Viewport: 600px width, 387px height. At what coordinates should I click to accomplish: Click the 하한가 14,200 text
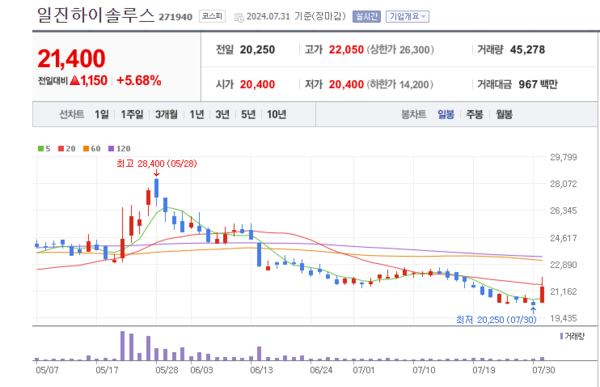tap(400, 84)
